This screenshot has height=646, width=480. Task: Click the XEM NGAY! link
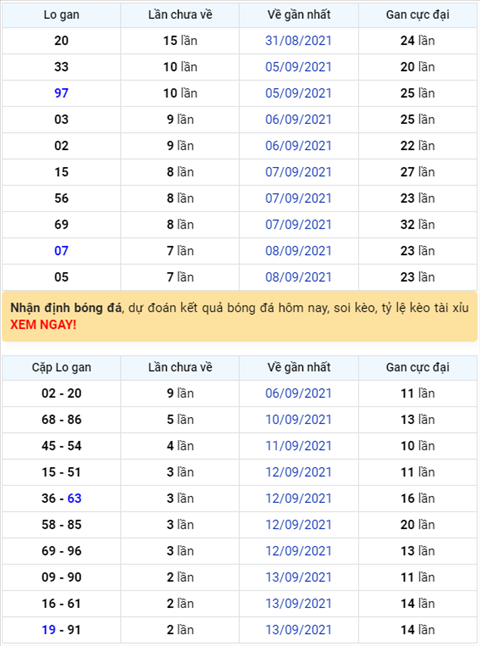point(43,325)
